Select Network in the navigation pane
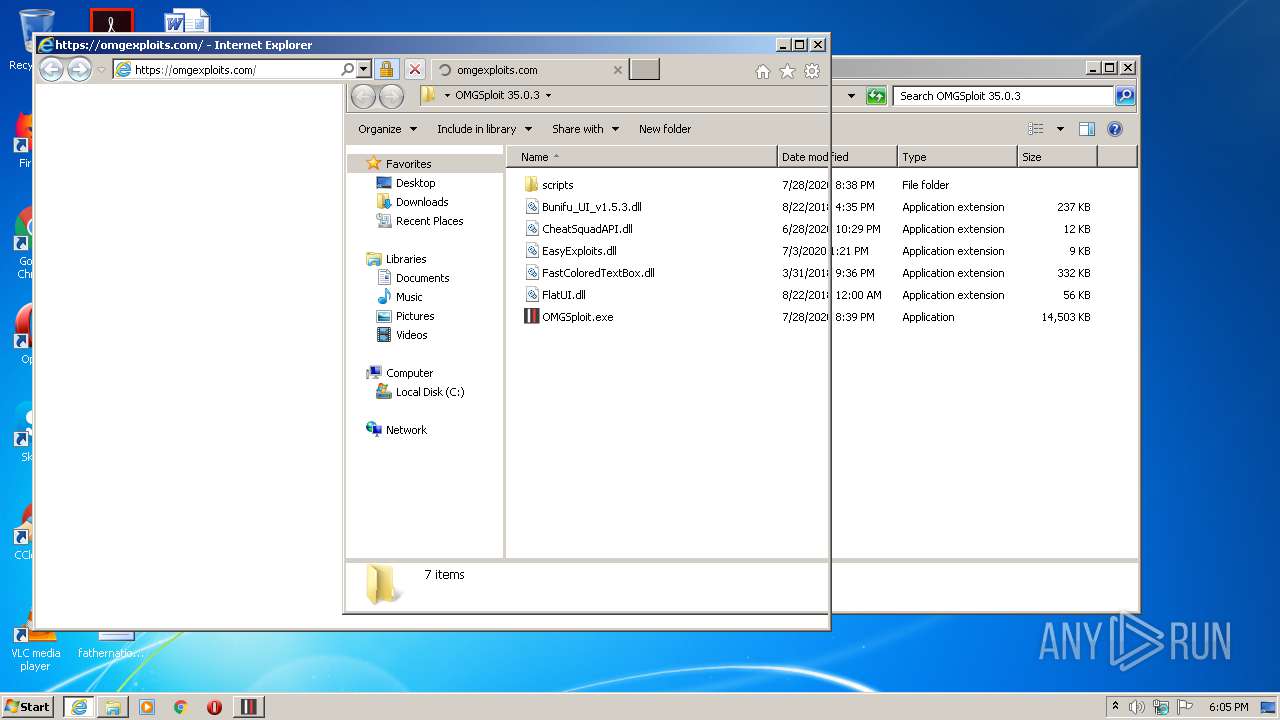This screenshot has height=720, width=1280. pyautogui.click(x=406, y=430)
